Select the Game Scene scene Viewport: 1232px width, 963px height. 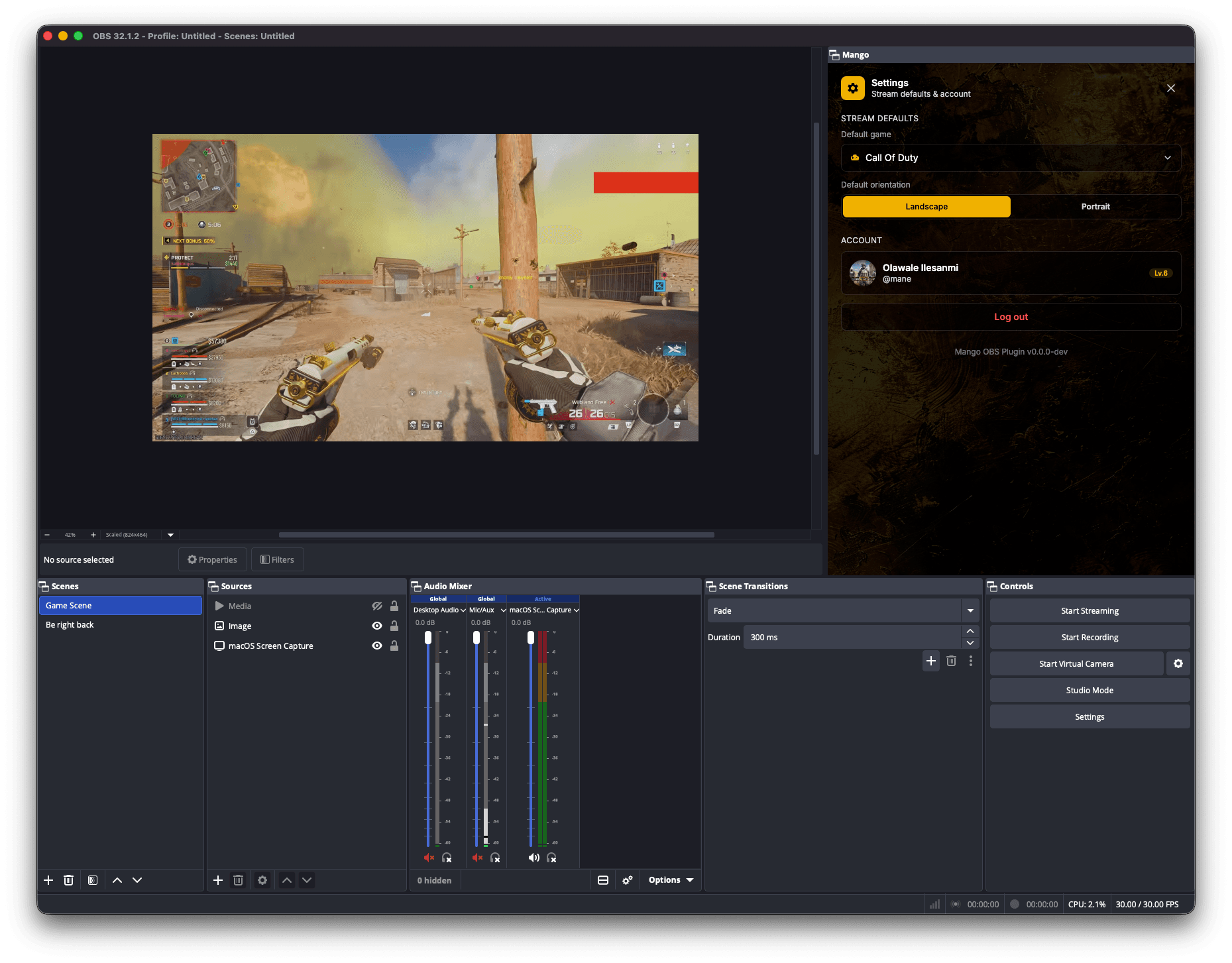[x=121, y=605]
